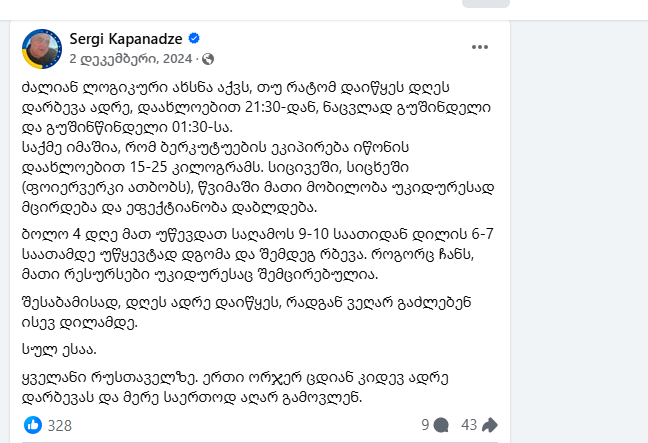
Task: Click the comment bubble icon
Action: (441, 425)
